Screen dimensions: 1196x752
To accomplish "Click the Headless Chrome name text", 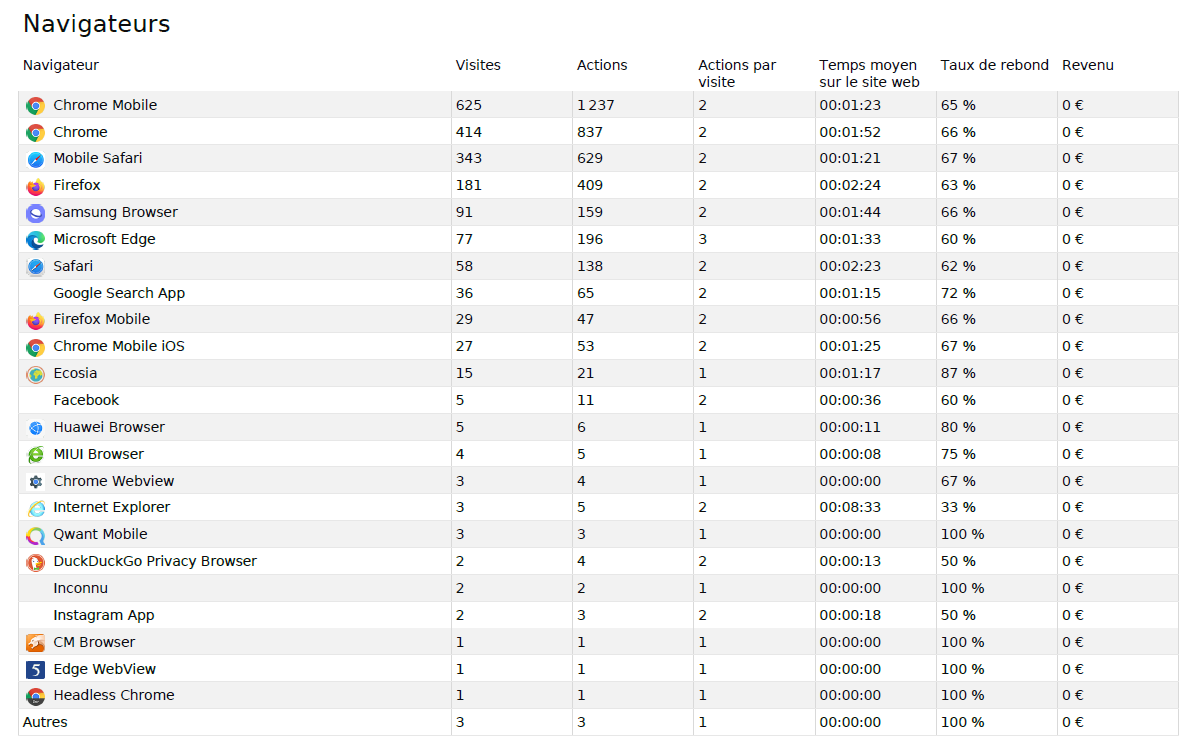I will tap(114, 695).
